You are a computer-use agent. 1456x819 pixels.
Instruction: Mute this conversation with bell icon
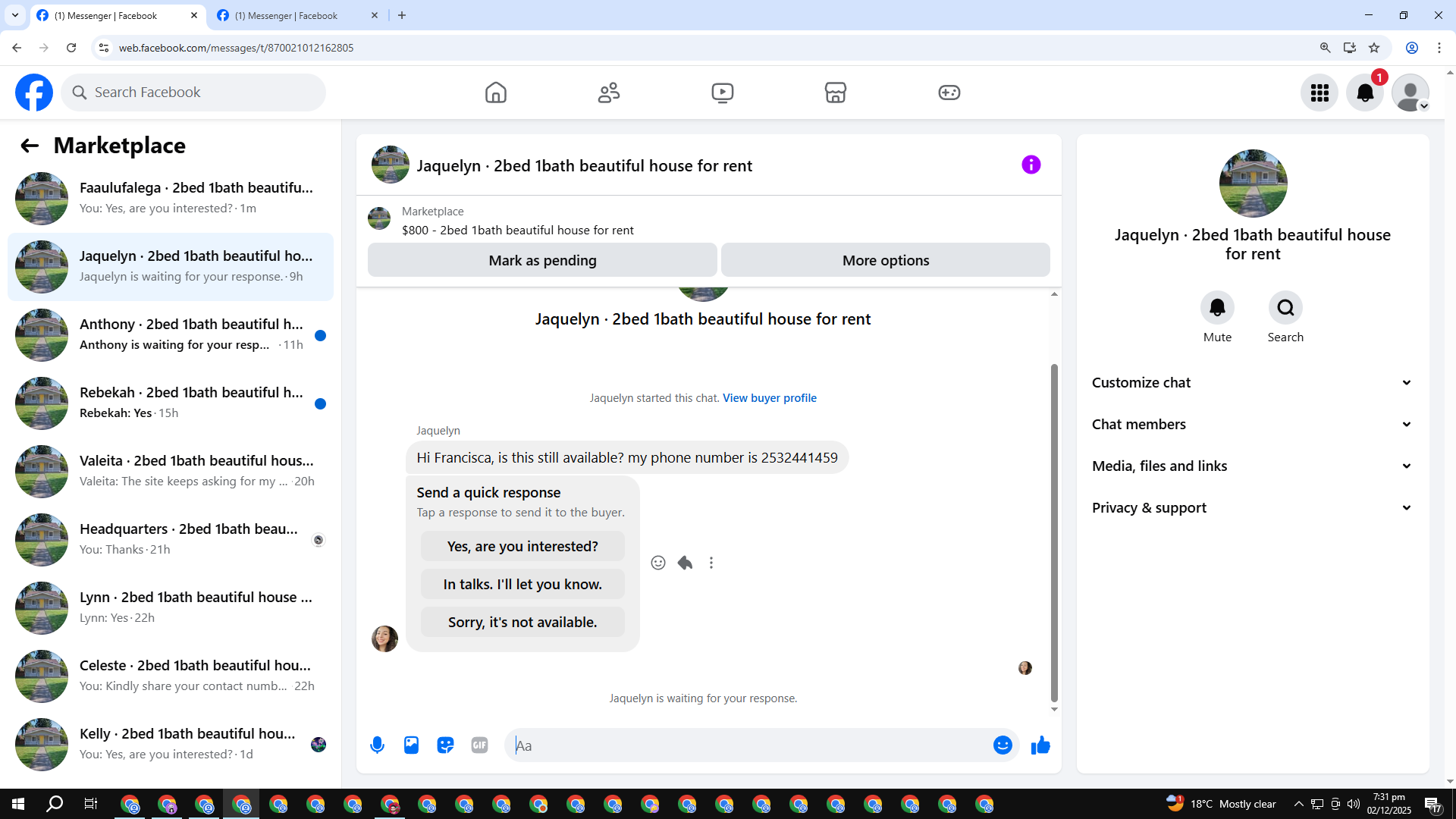click(x=1217, y=308)
